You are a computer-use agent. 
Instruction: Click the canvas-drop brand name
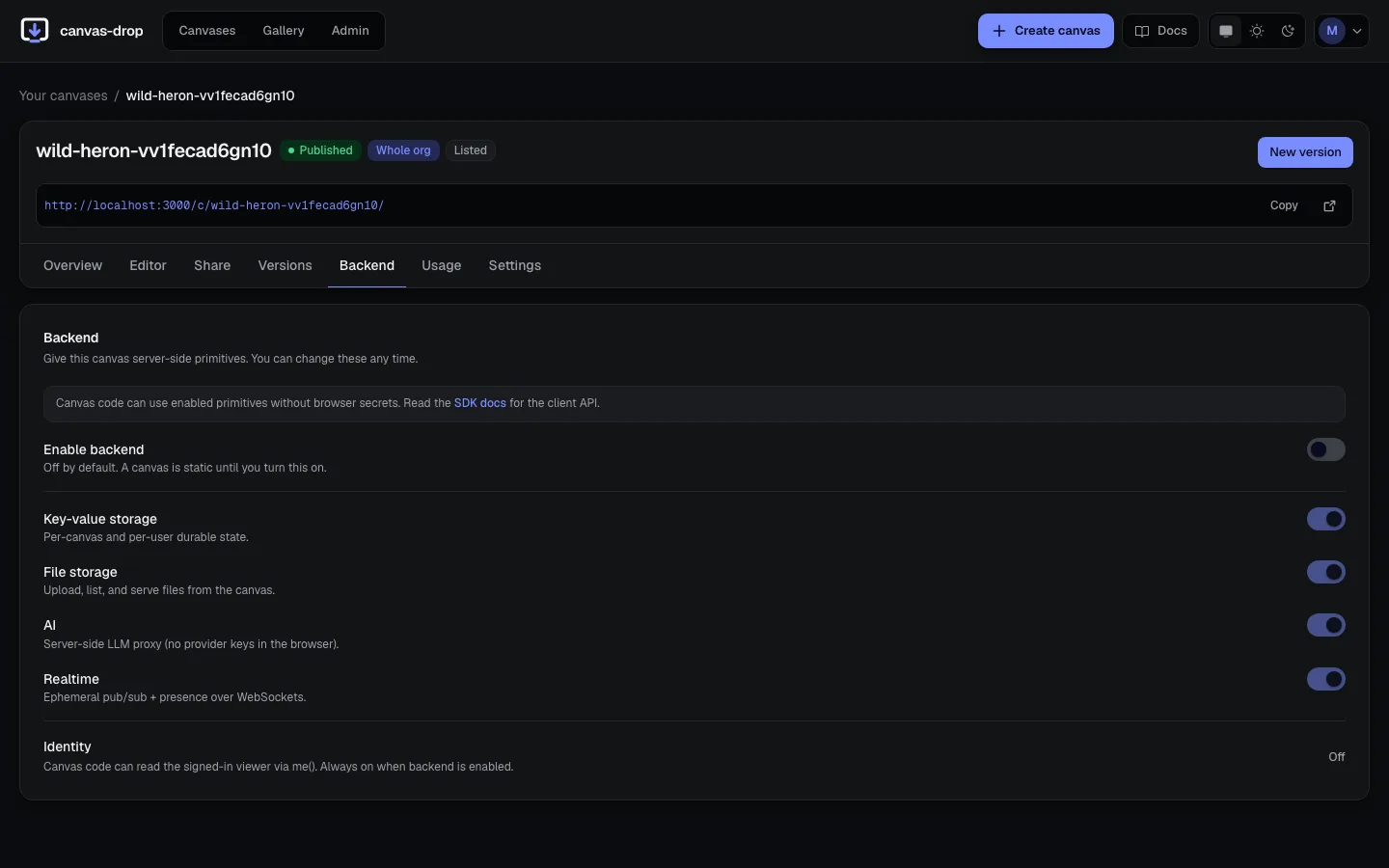click(101, 31)
